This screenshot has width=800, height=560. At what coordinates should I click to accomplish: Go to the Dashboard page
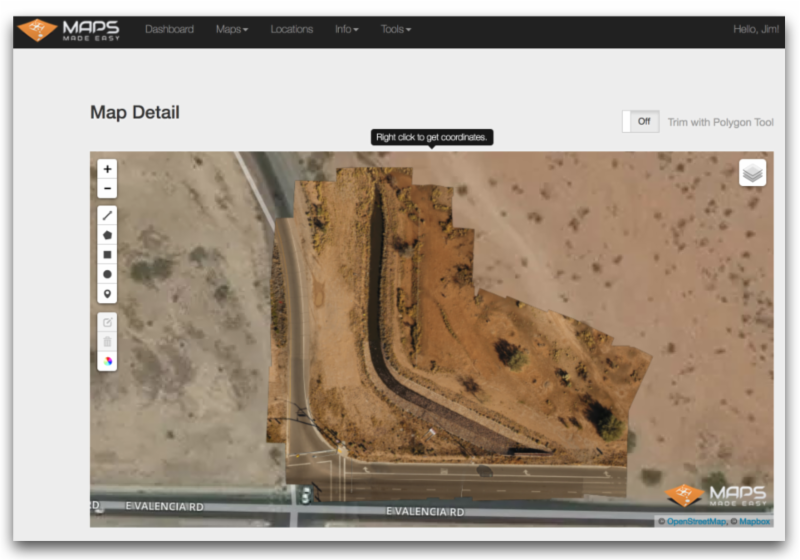(169, 30)
